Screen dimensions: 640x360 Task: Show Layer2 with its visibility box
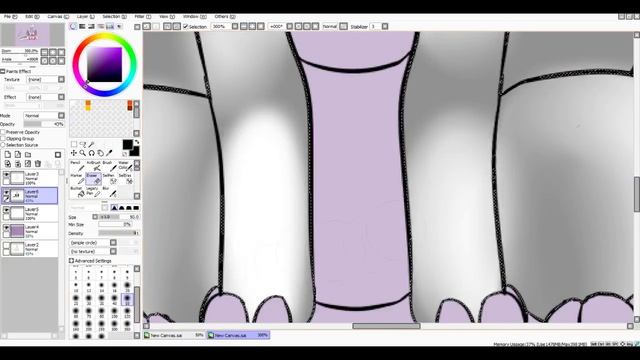click(x=6, y=246)
